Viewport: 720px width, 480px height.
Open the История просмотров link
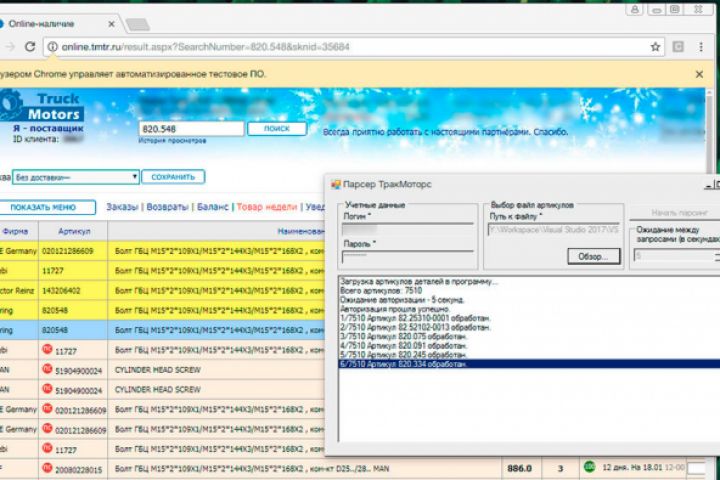[x=172, y=141]
